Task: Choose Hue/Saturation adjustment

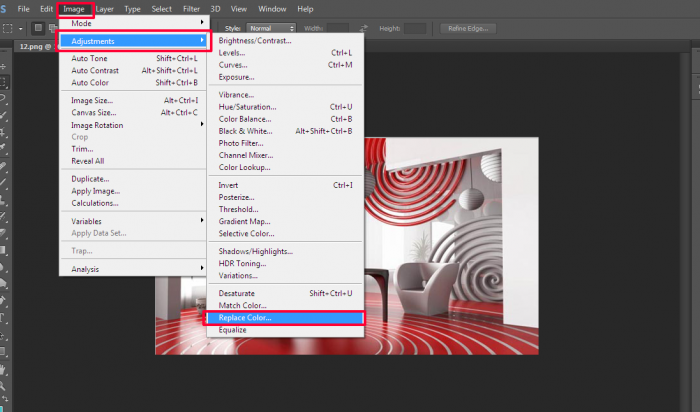Action: [x=285, y=107]
